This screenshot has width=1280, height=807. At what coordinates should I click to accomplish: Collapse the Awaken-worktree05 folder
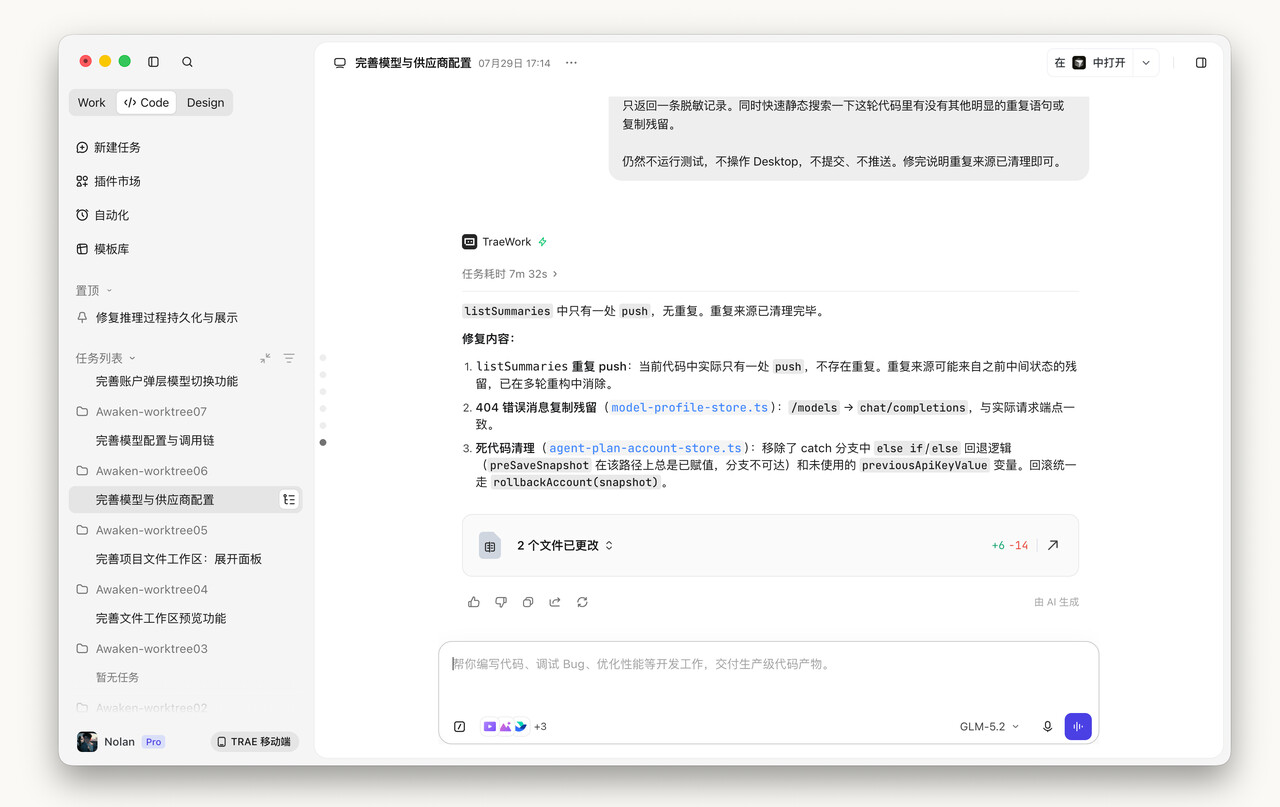[141, 530]
